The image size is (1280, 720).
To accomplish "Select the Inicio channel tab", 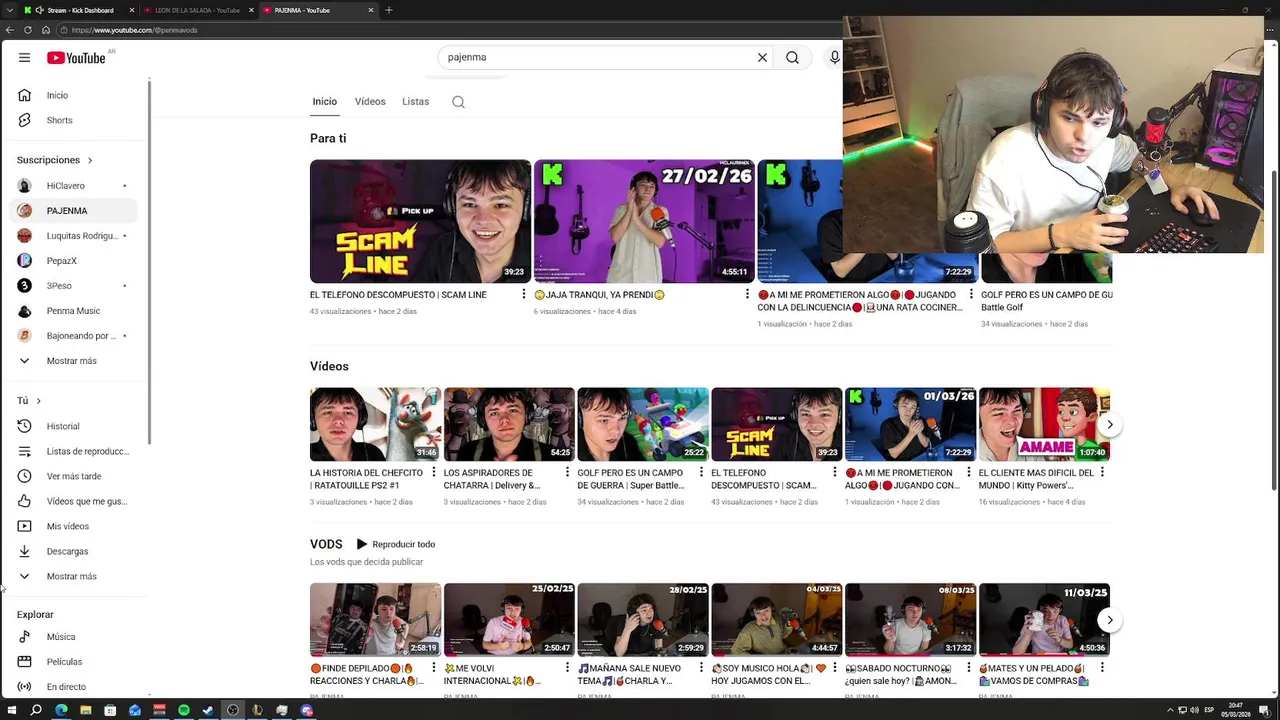I will pyautogui.click(x=324, y=102).
